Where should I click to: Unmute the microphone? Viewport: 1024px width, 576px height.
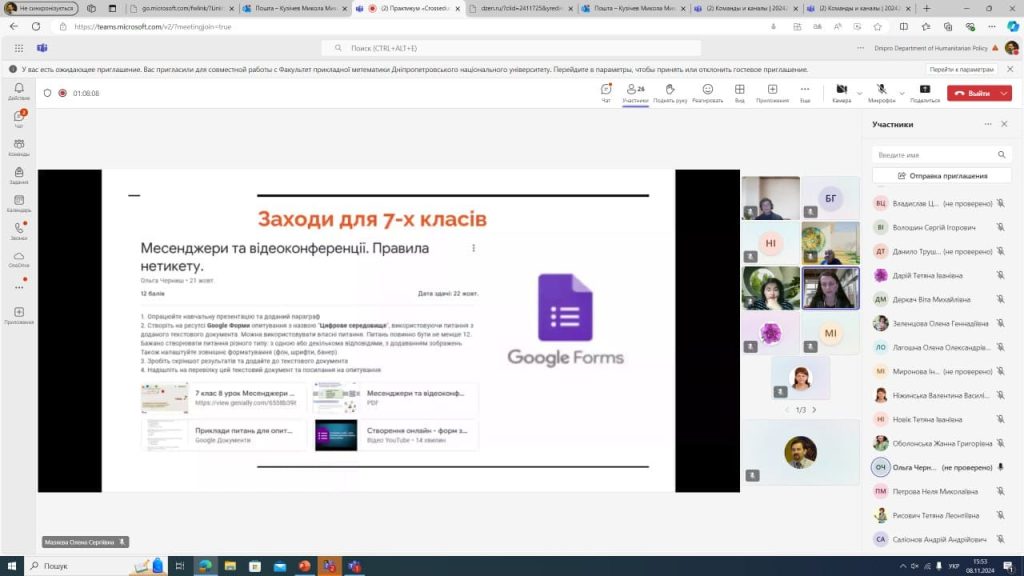pyautogui.click(x=880, y=90)
